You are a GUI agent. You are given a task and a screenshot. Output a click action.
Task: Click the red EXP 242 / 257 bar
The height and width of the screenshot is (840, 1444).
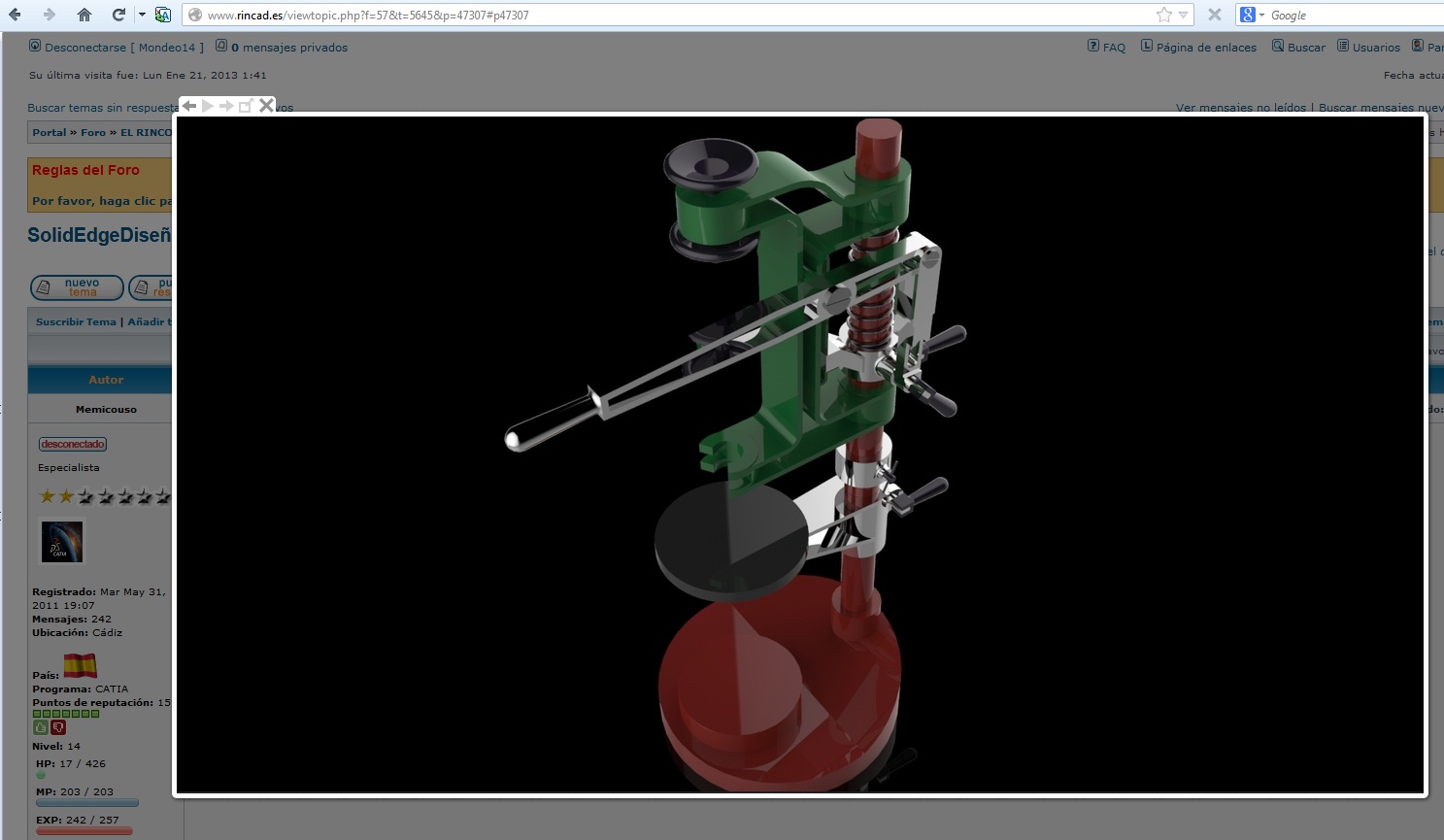(x=84, y=831)
